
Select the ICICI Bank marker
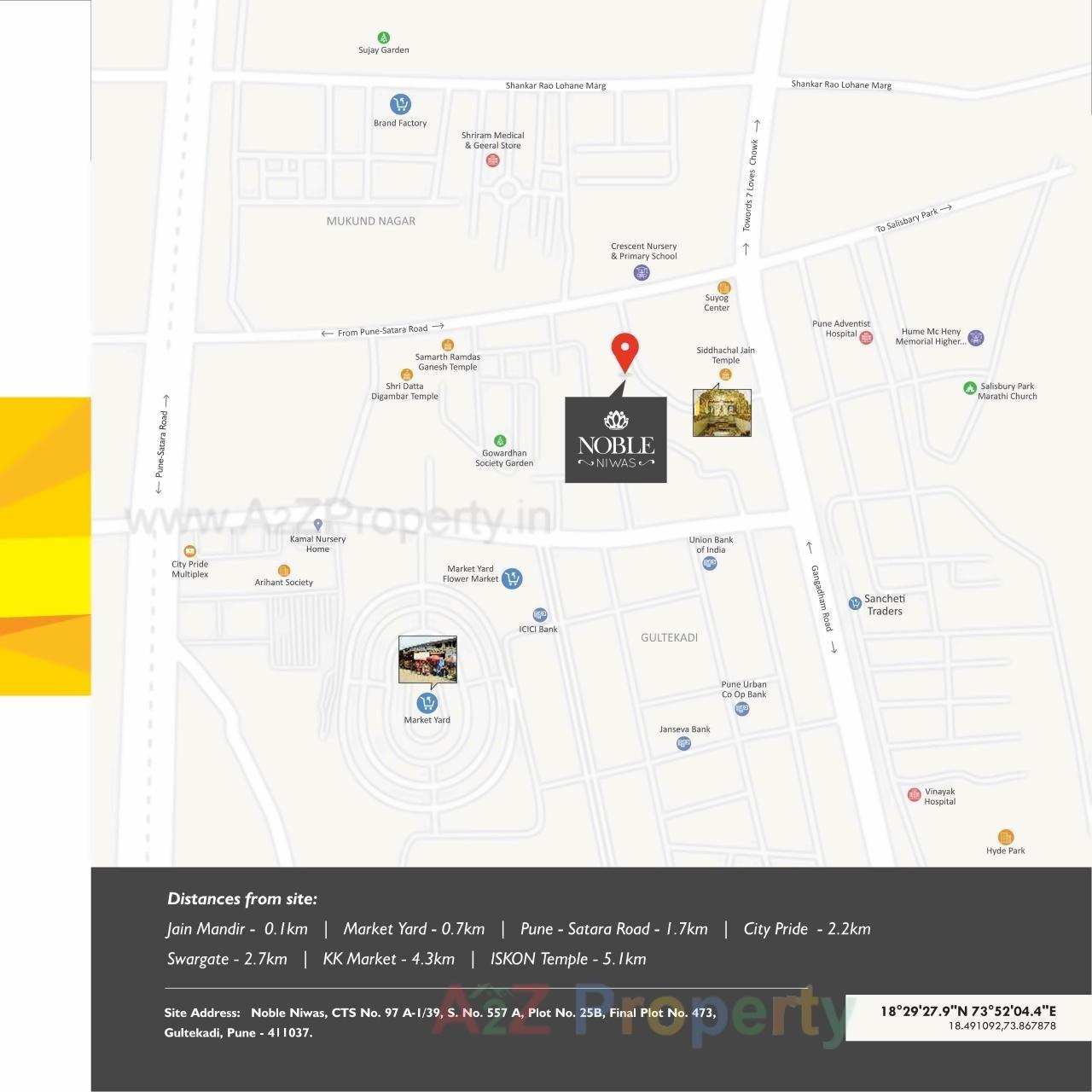pyautogui.click(x=541, y=614)
